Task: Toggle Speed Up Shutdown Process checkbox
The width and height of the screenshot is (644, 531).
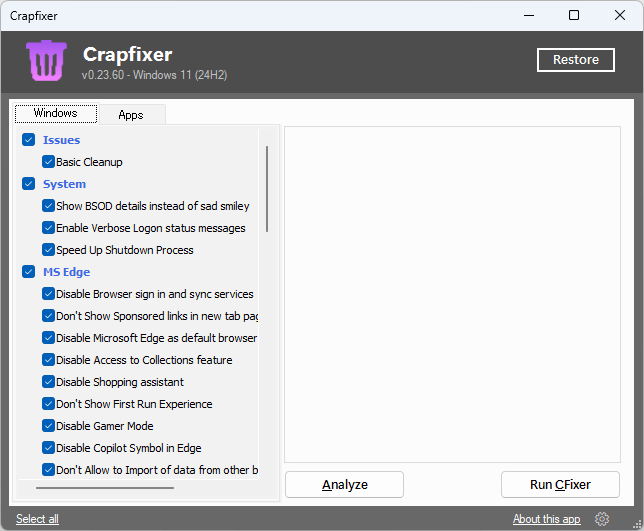Action: point(48,250)
